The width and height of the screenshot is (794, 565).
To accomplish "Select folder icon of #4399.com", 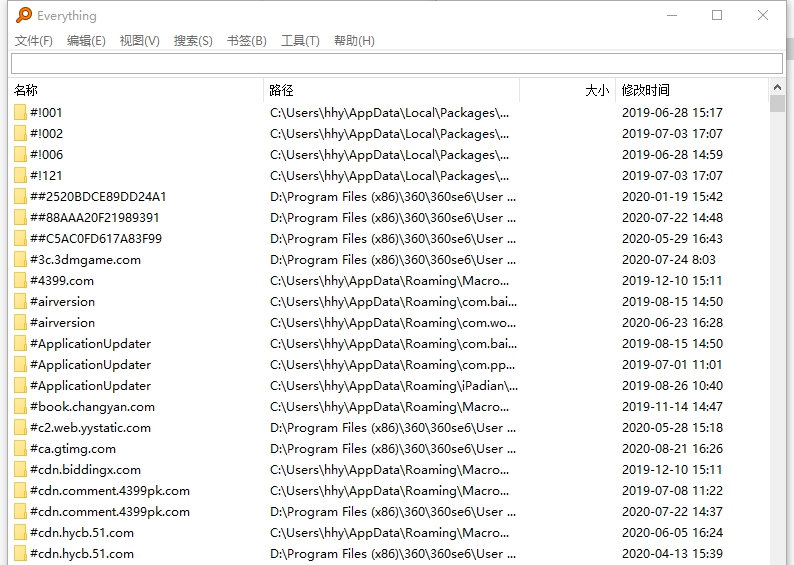I will 20,280.
